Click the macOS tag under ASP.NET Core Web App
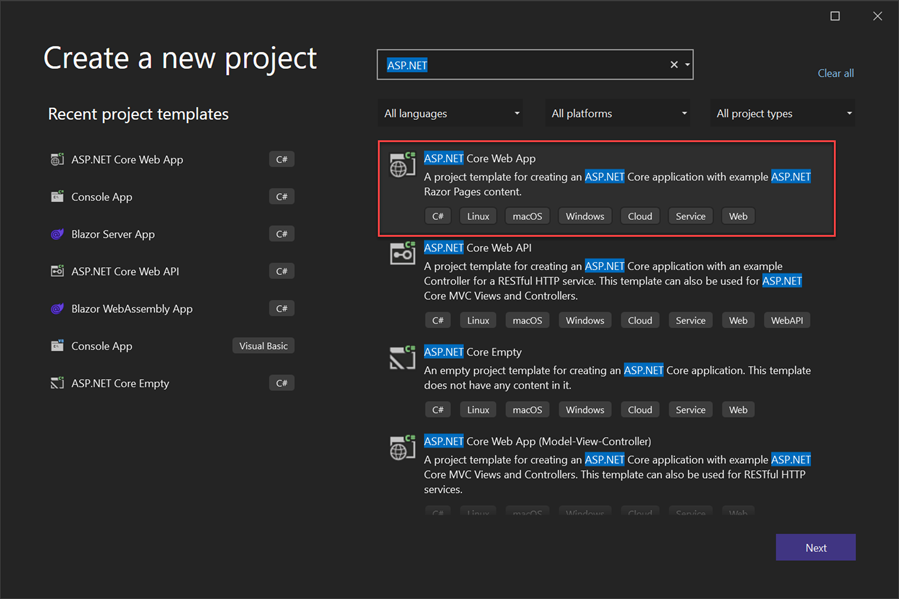Viewport: 900px width, 599px height. coord(527,216)
